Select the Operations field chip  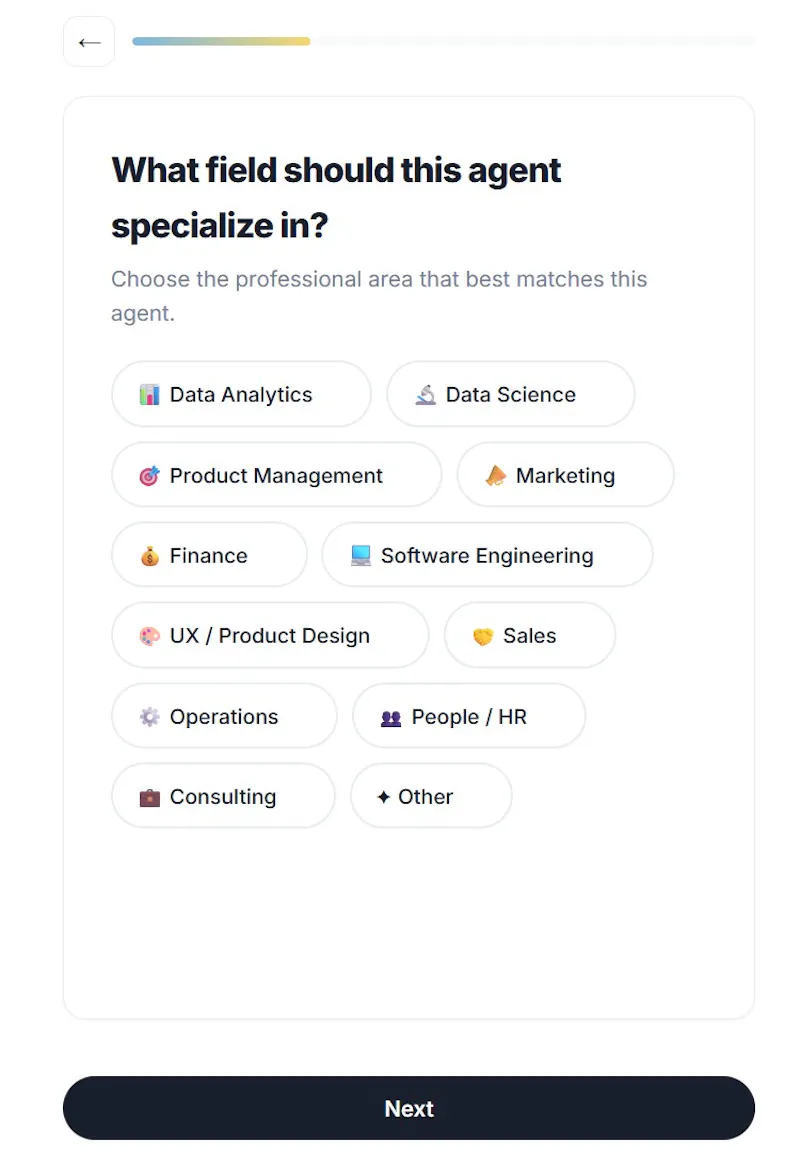pos(224,716)
